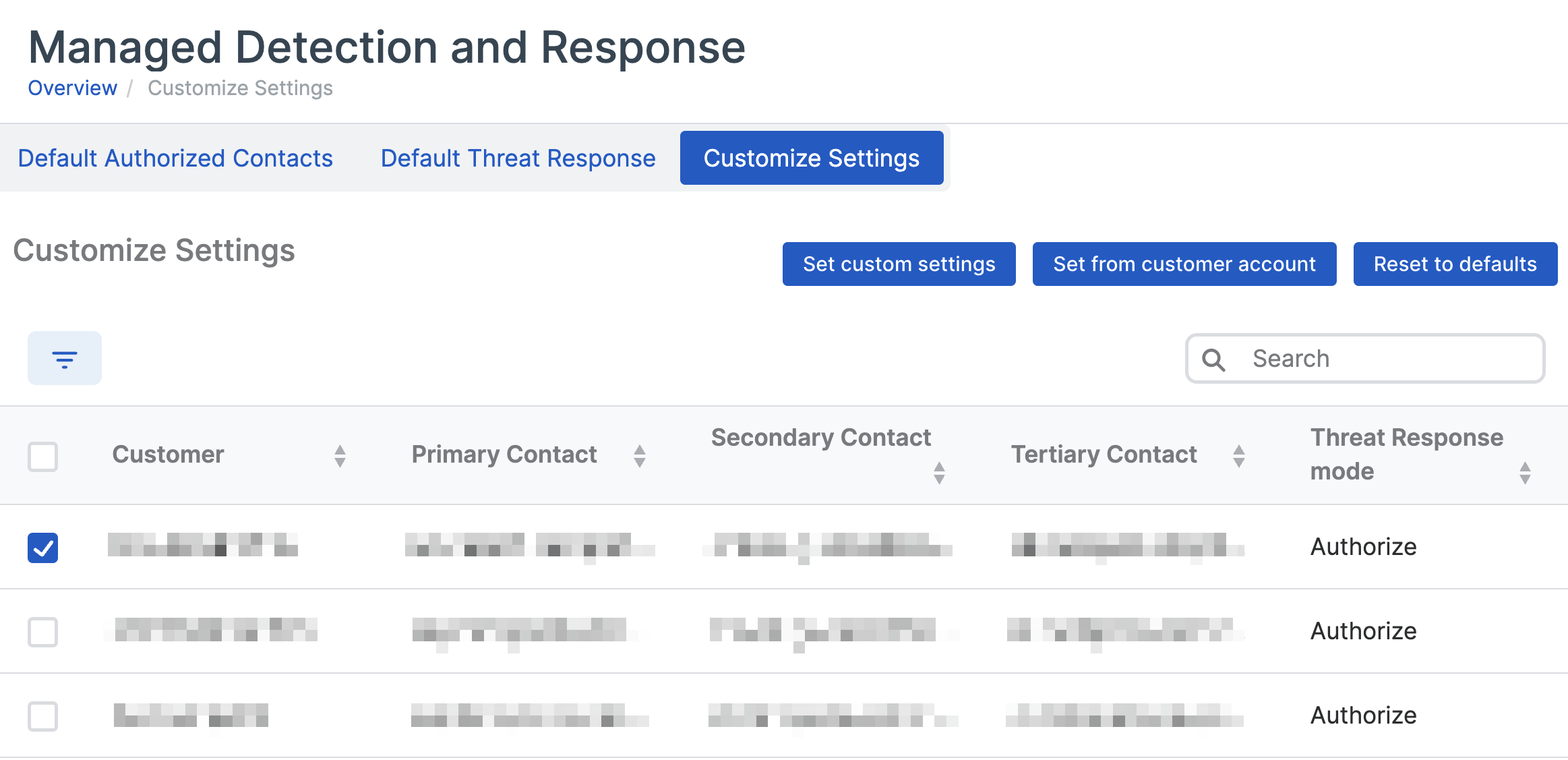Toggle the select-all header checkbox
The height and width of the screenshot is (760, 1568).
coord(43,457)
